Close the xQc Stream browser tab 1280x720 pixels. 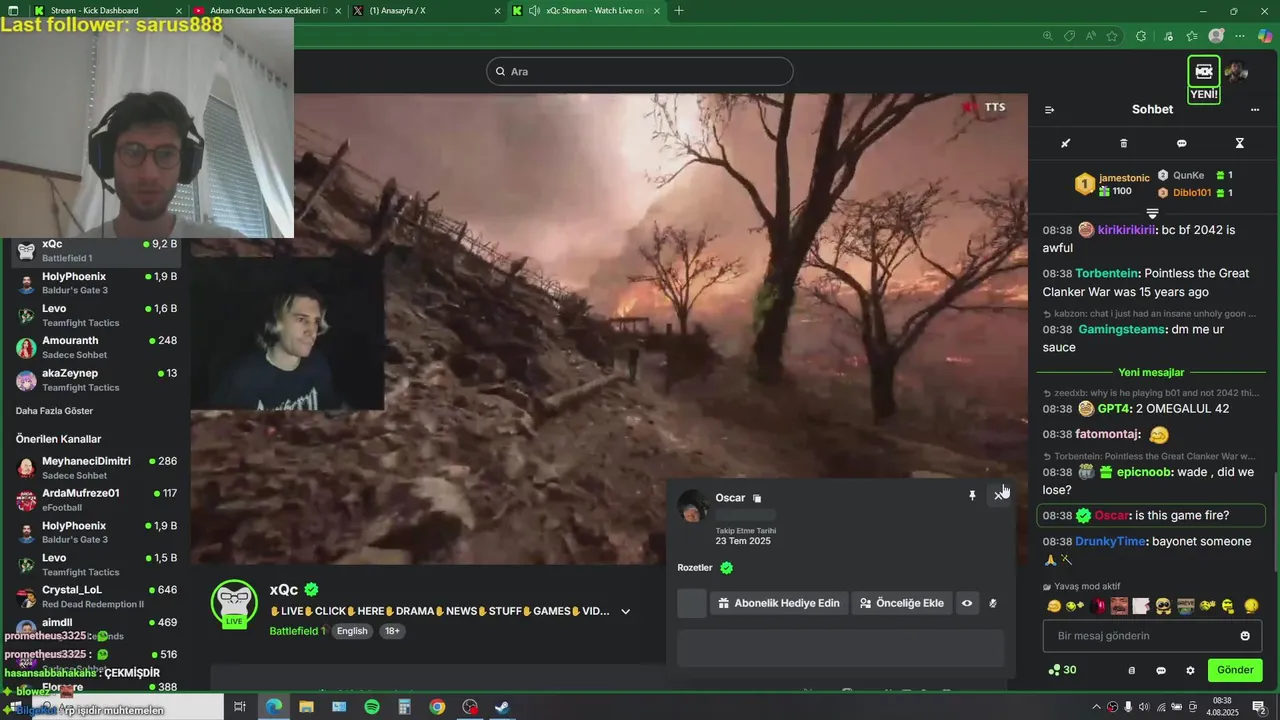[658, 11]
